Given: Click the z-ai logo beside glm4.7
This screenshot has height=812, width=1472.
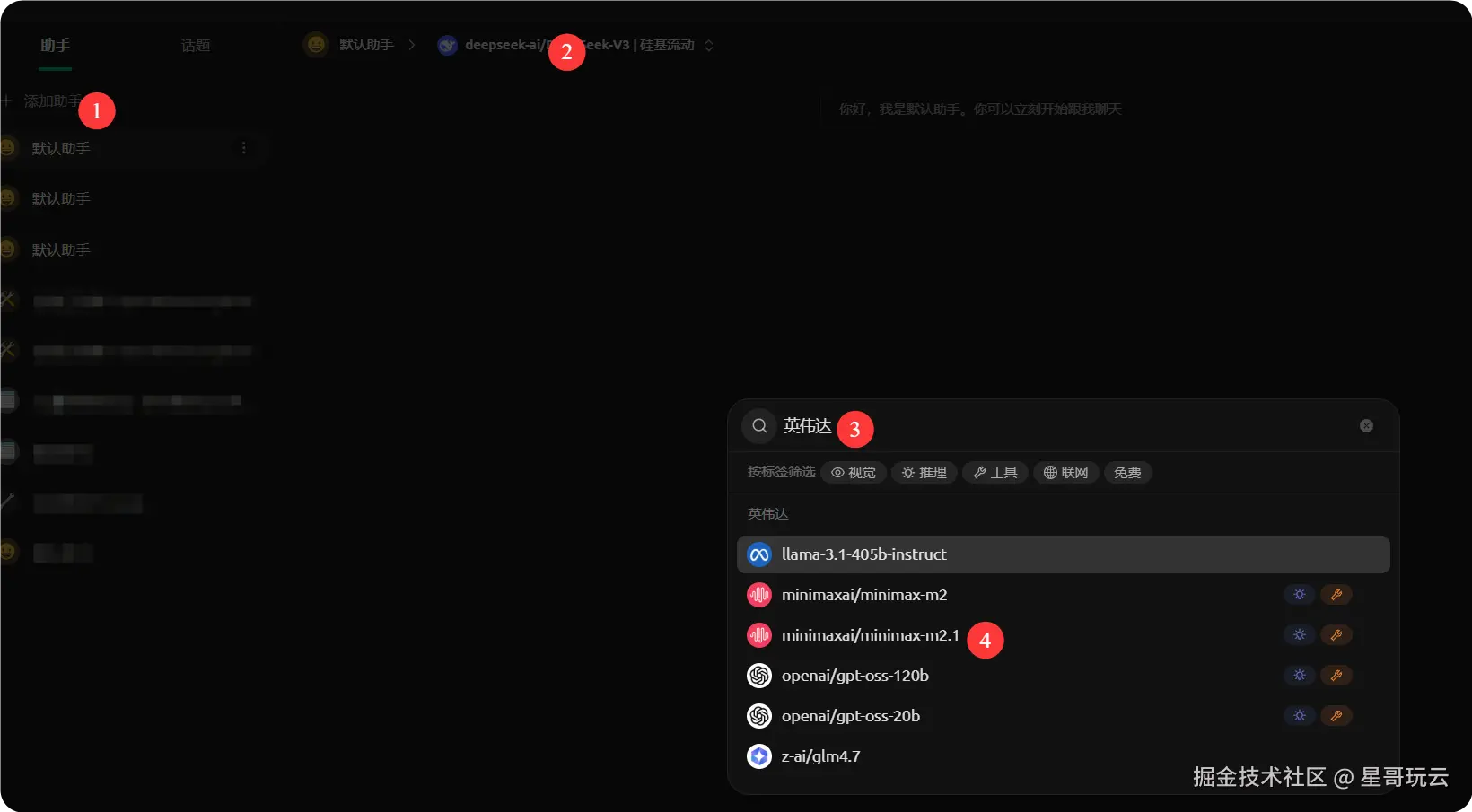Looking at the screenshot, I should [x=759, y=756].
